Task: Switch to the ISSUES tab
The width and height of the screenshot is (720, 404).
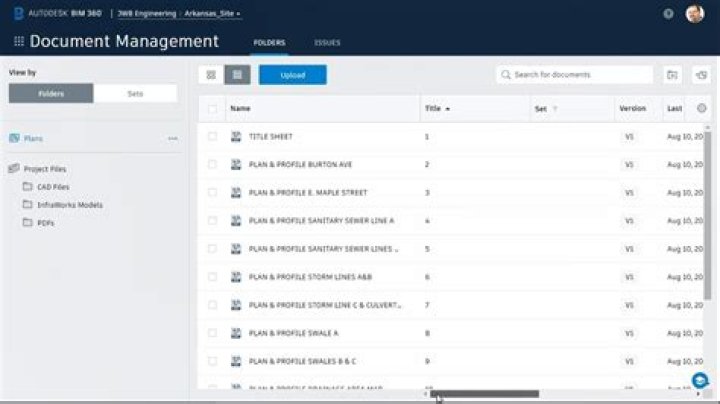Action: coord(327,43)
